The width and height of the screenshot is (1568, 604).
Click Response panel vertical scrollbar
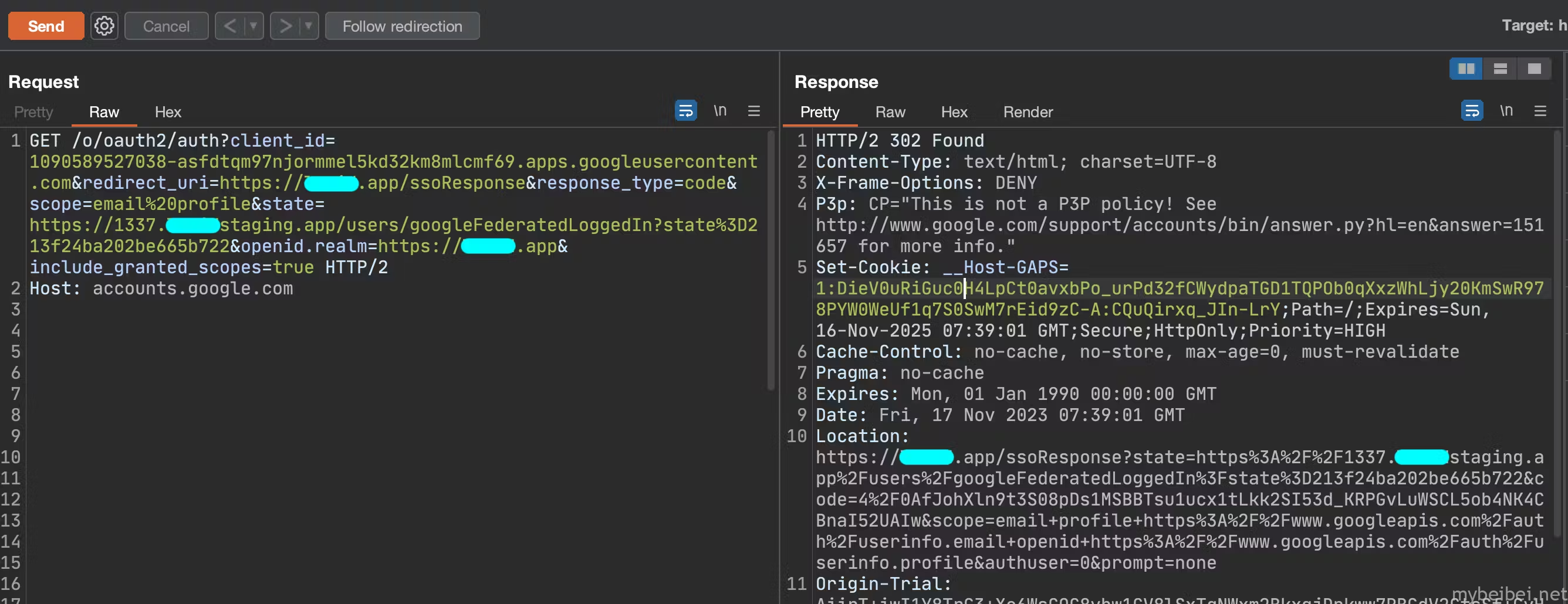click(1557, 334)
